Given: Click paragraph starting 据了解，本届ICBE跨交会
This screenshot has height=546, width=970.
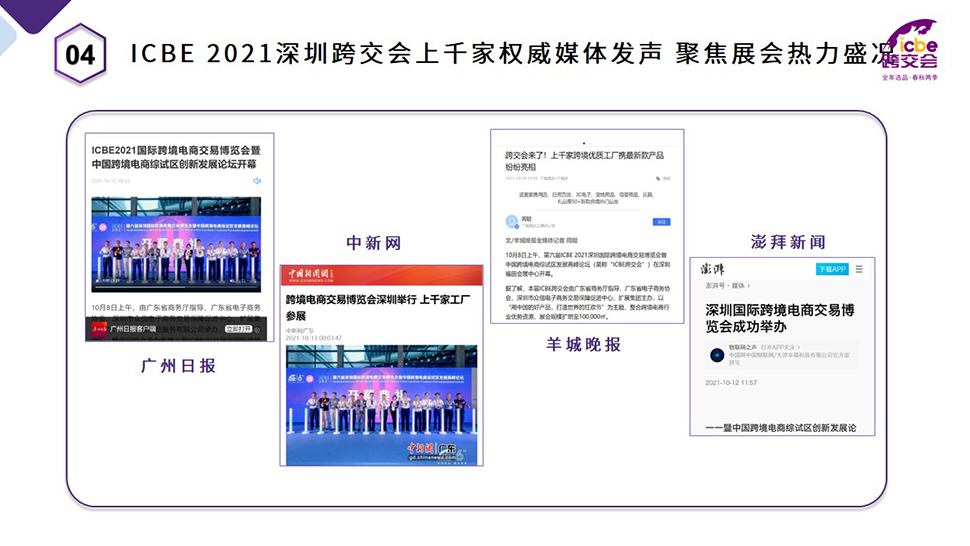Looking at the screenshot, I should tap(588, 302).
